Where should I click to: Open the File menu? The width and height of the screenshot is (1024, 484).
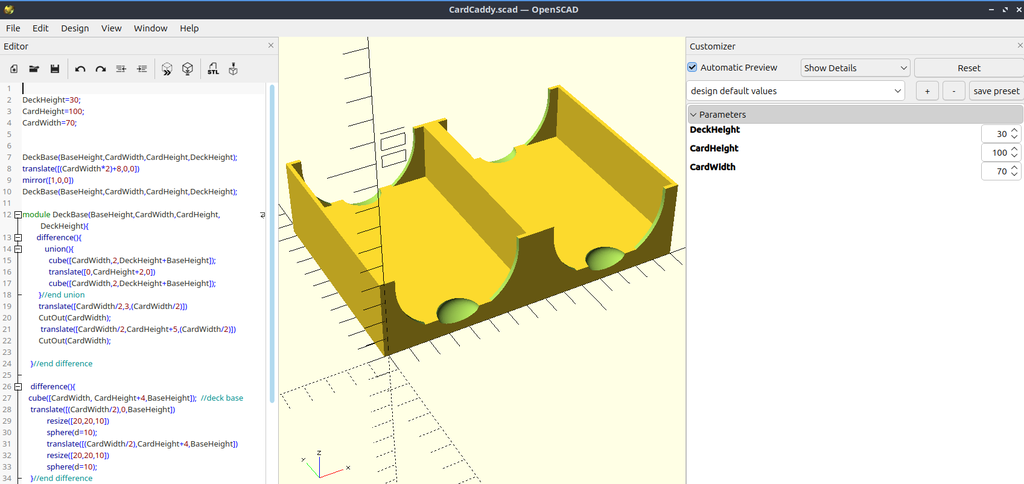[x=13, y=28]
